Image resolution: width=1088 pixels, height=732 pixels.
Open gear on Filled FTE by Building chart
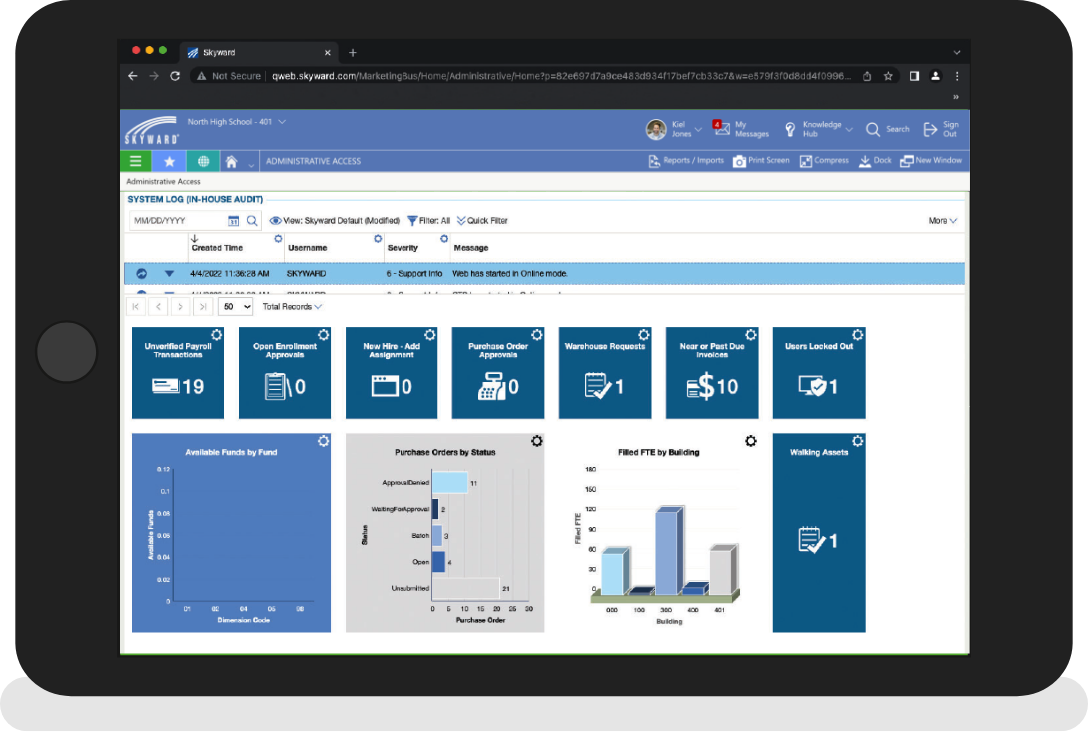coord(751,441)
